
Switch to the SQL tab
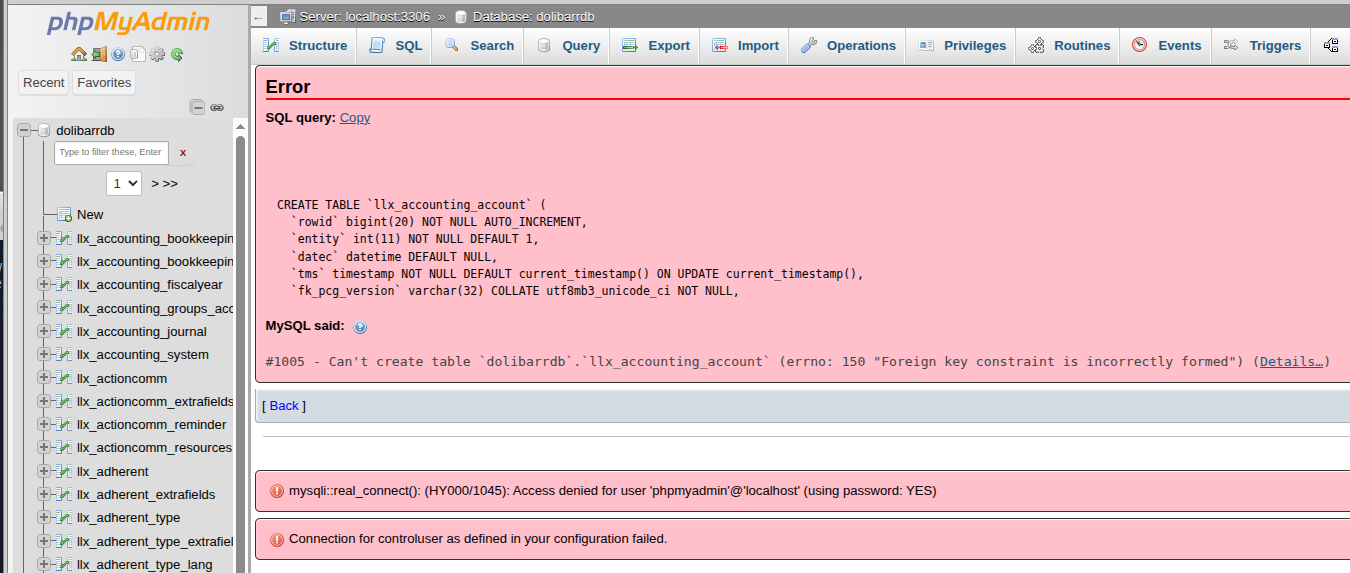pyautogui.click(x=395, y=45)
